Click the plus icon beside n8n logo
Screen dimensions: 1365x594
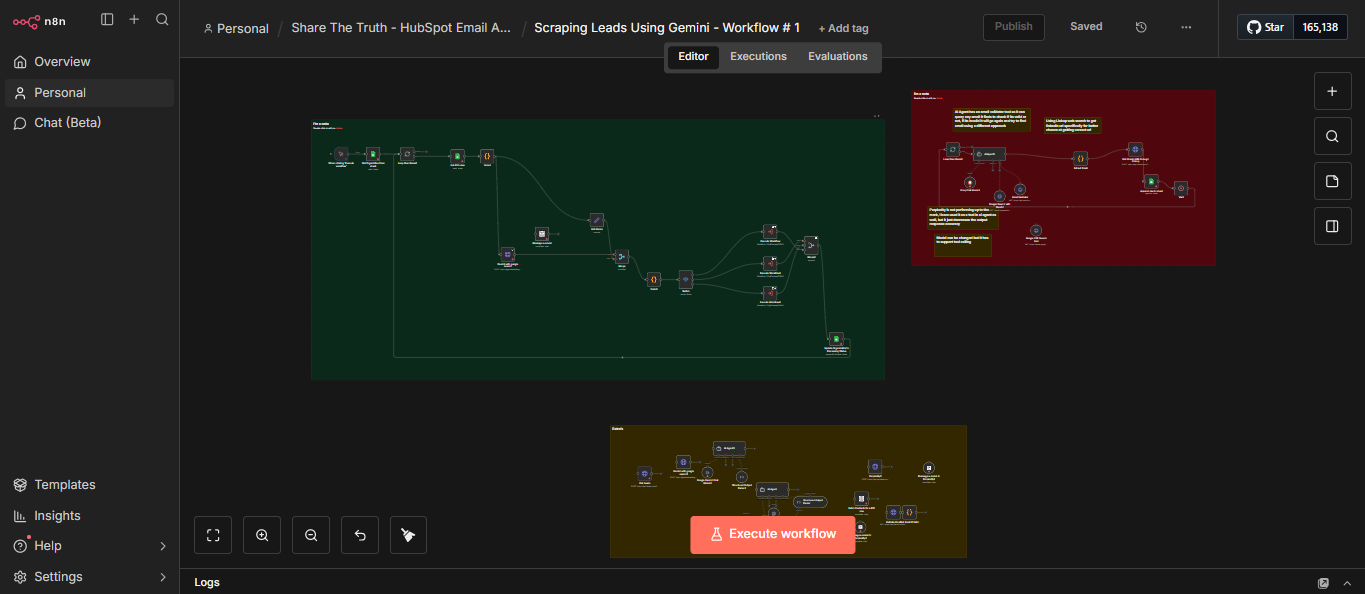(x=134, y=19)
